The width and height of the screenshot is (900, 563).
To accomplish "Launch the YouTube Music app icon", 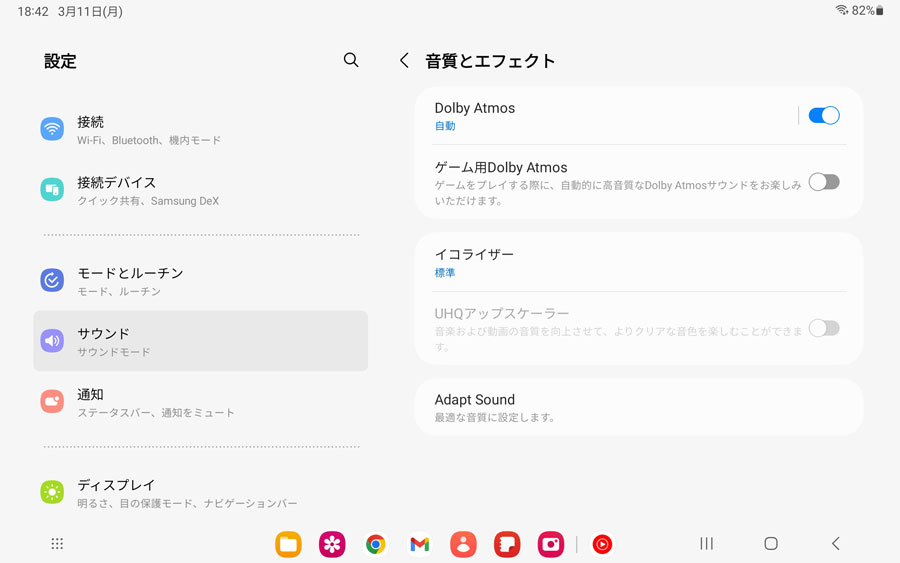I will pos(602,544).
